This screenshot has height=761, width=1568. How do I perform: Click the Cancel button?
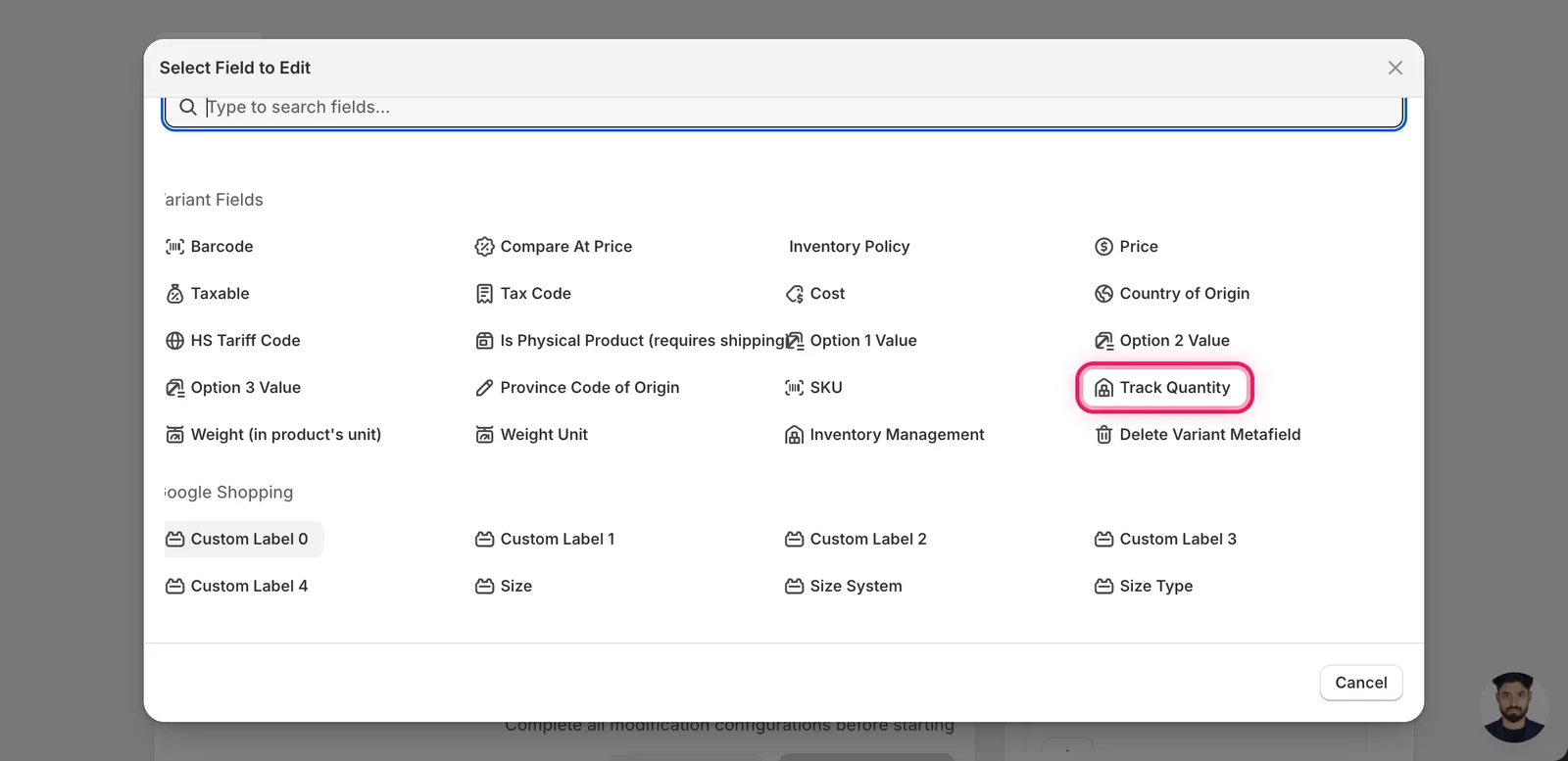coord(1361,683)
